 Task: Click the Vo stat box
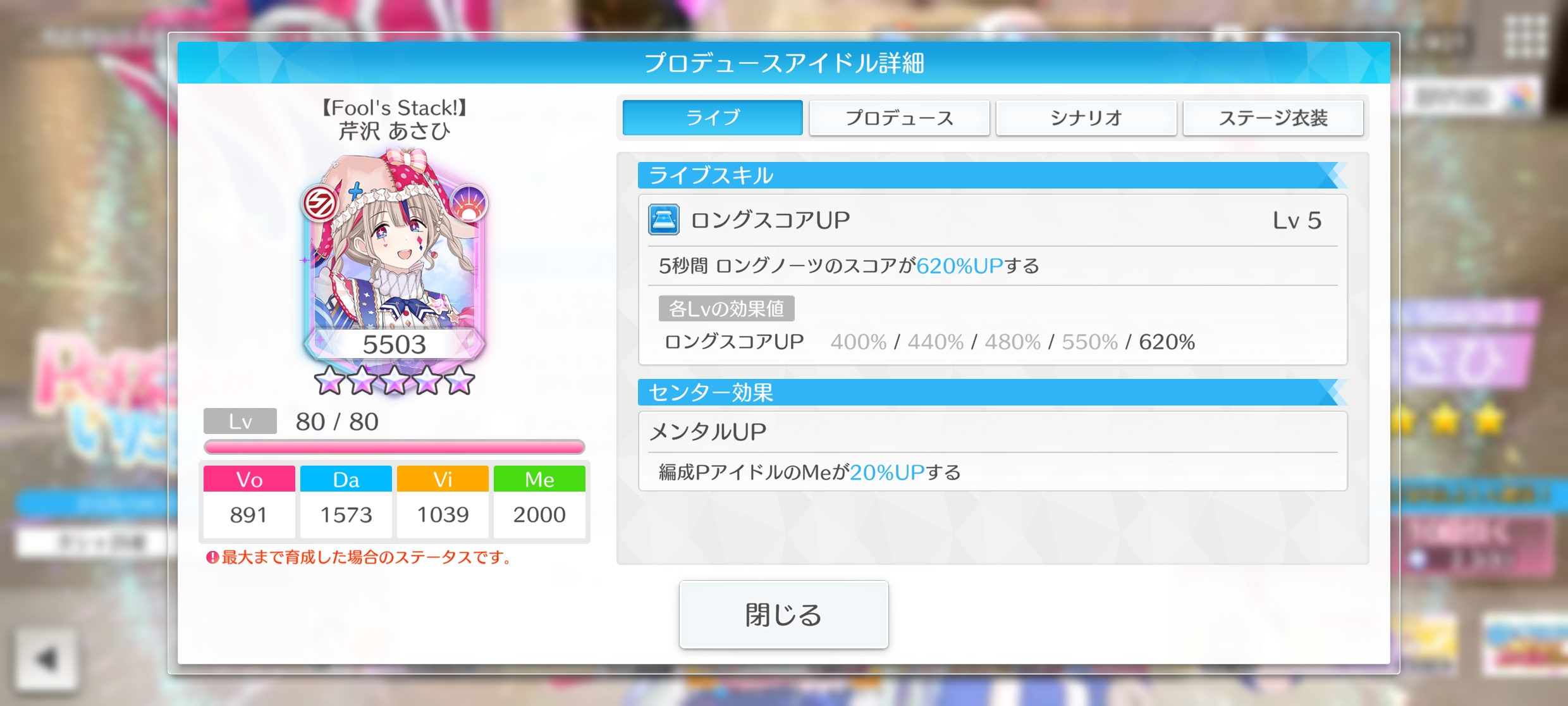[x=249, y=502]
